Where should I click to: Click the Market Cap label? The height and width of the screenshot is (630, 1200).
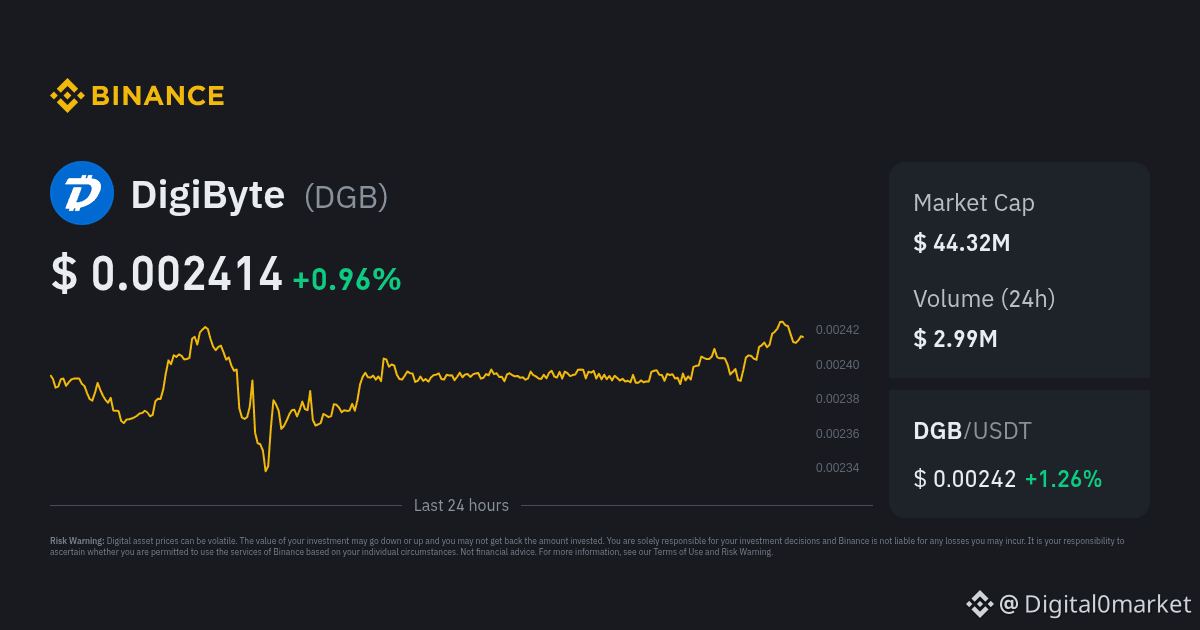974,203
